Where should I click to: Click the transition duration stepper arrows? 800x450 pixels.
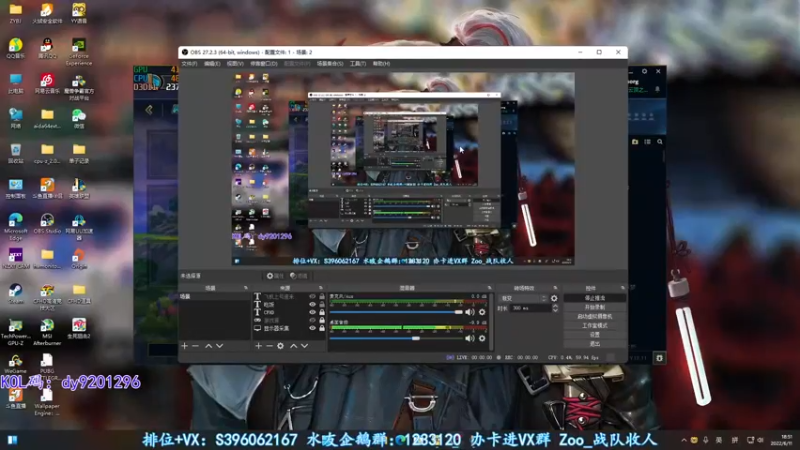pyautogui.click(x=555, y=308)
